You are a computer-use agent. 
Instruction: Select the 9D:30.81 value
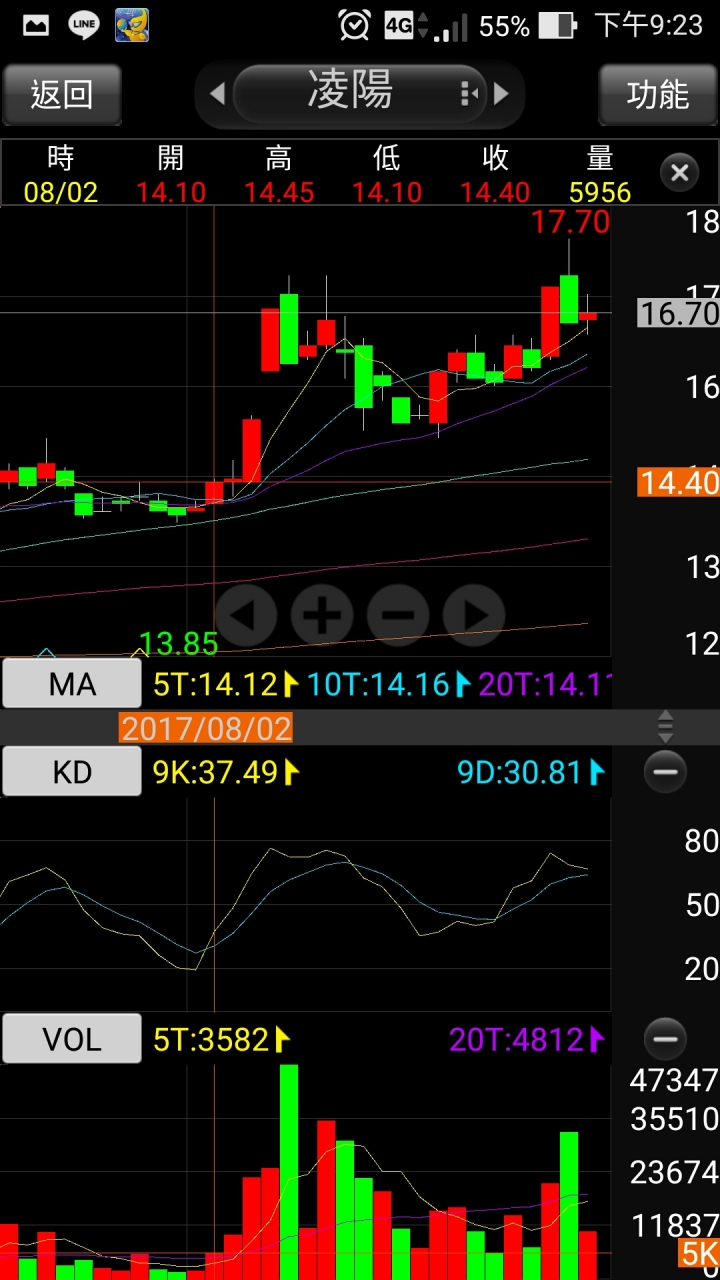click(x=531, y=772)
